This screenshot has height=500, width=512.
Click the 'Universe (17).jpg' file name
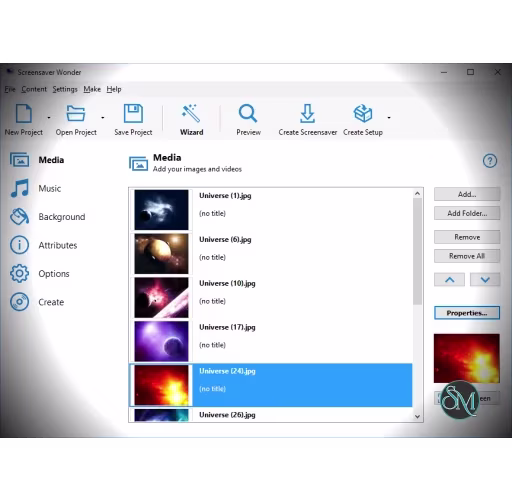pos(227,327)
